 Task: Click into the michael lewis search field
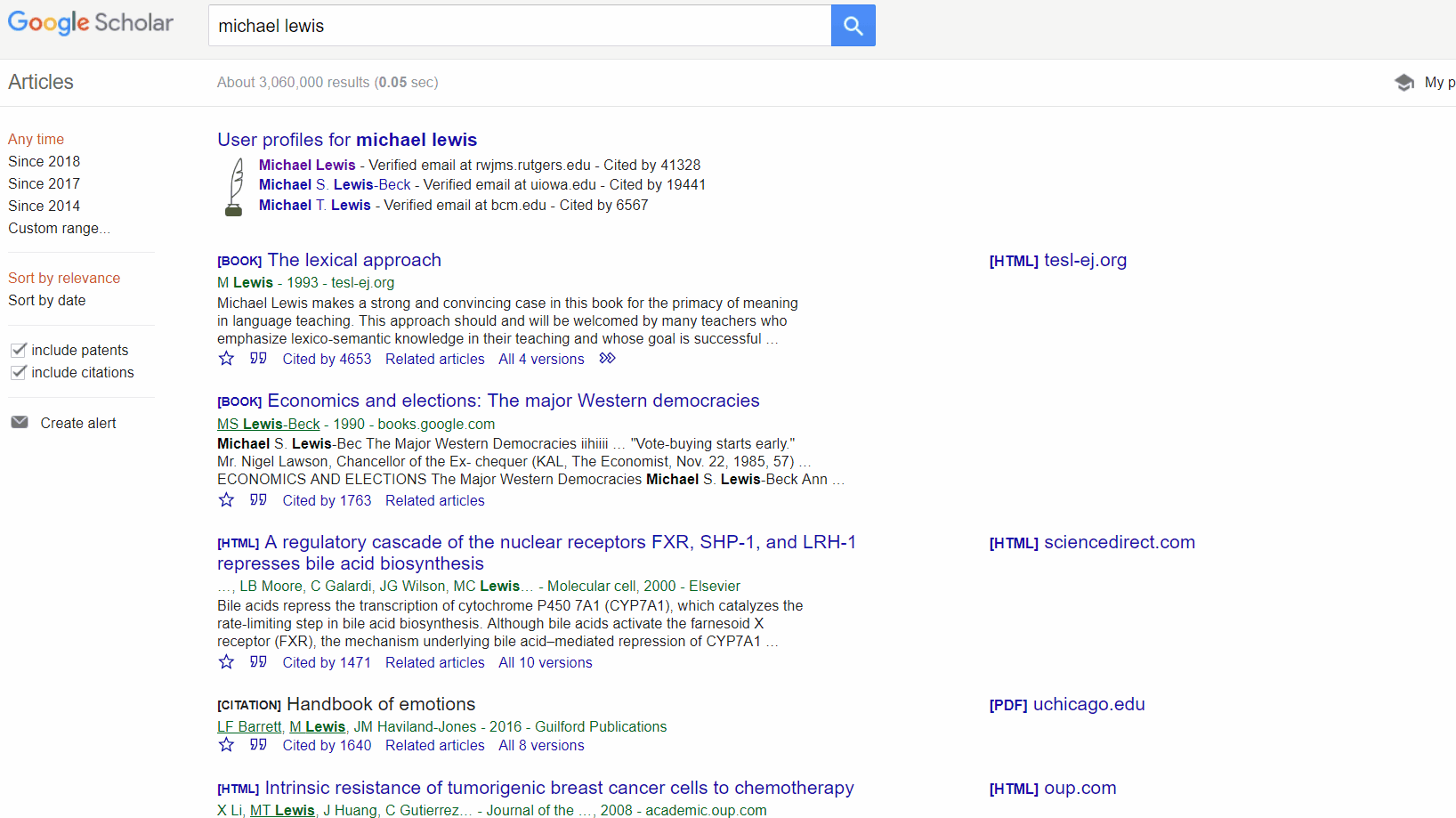[x=519, y=26]
